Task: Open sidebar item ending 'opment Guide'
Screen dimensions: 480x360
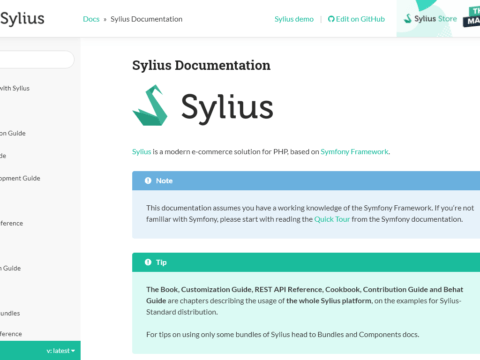Action: click(x=20, y=178)
